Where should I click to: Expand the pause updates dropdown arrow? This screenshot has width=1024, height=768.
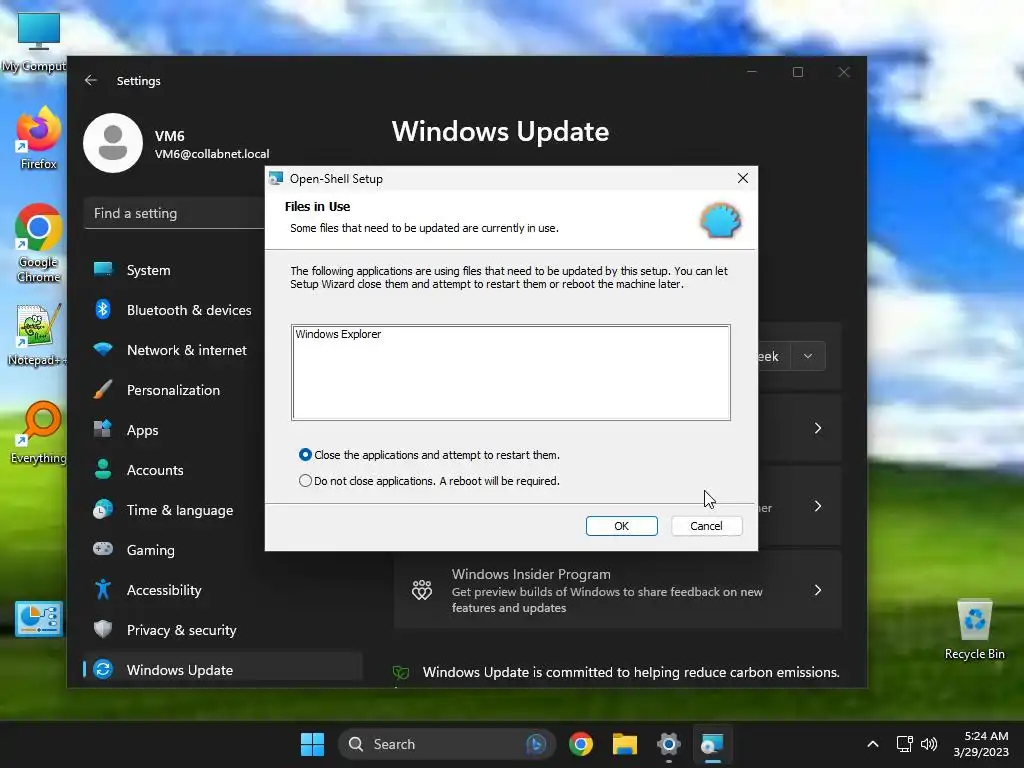point(808,357)
